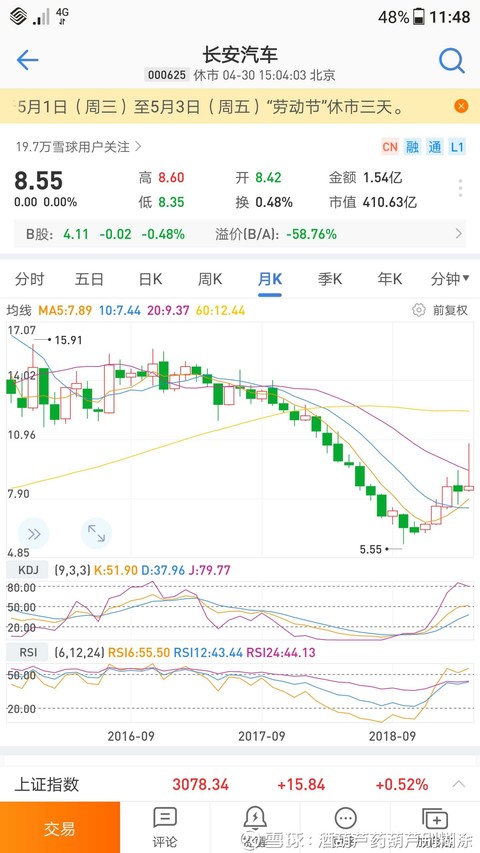Switch to 分时 intraday tab
The width and height of the screenshot is (480, 853).
click(29, 280)
